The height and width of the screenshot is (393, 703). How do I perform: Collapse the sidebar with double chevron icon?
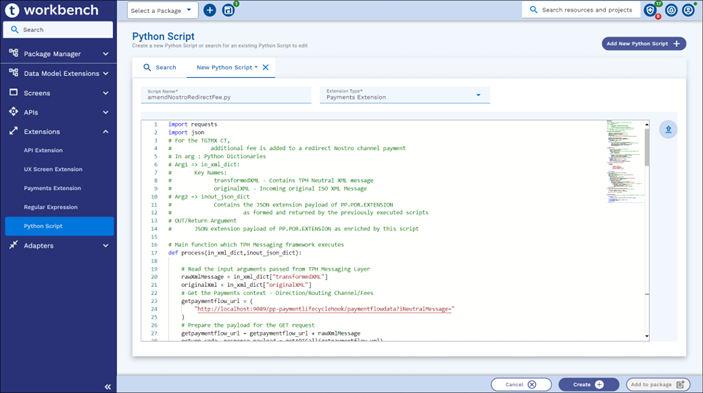108,387
